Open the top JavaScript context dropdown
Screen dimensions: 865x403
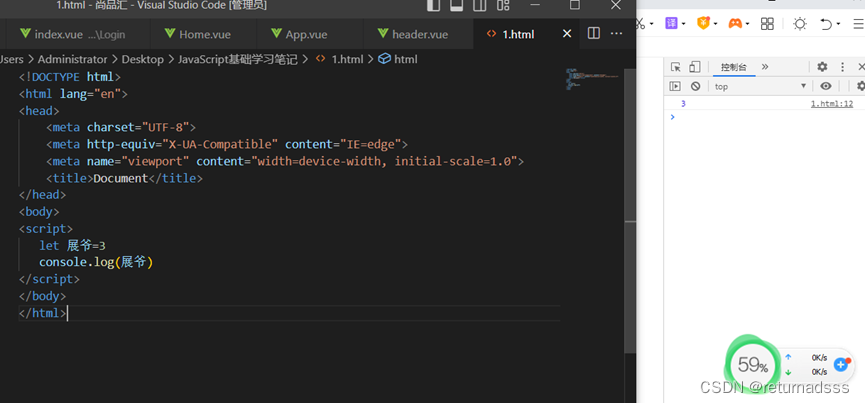click(x=760, y=86)
